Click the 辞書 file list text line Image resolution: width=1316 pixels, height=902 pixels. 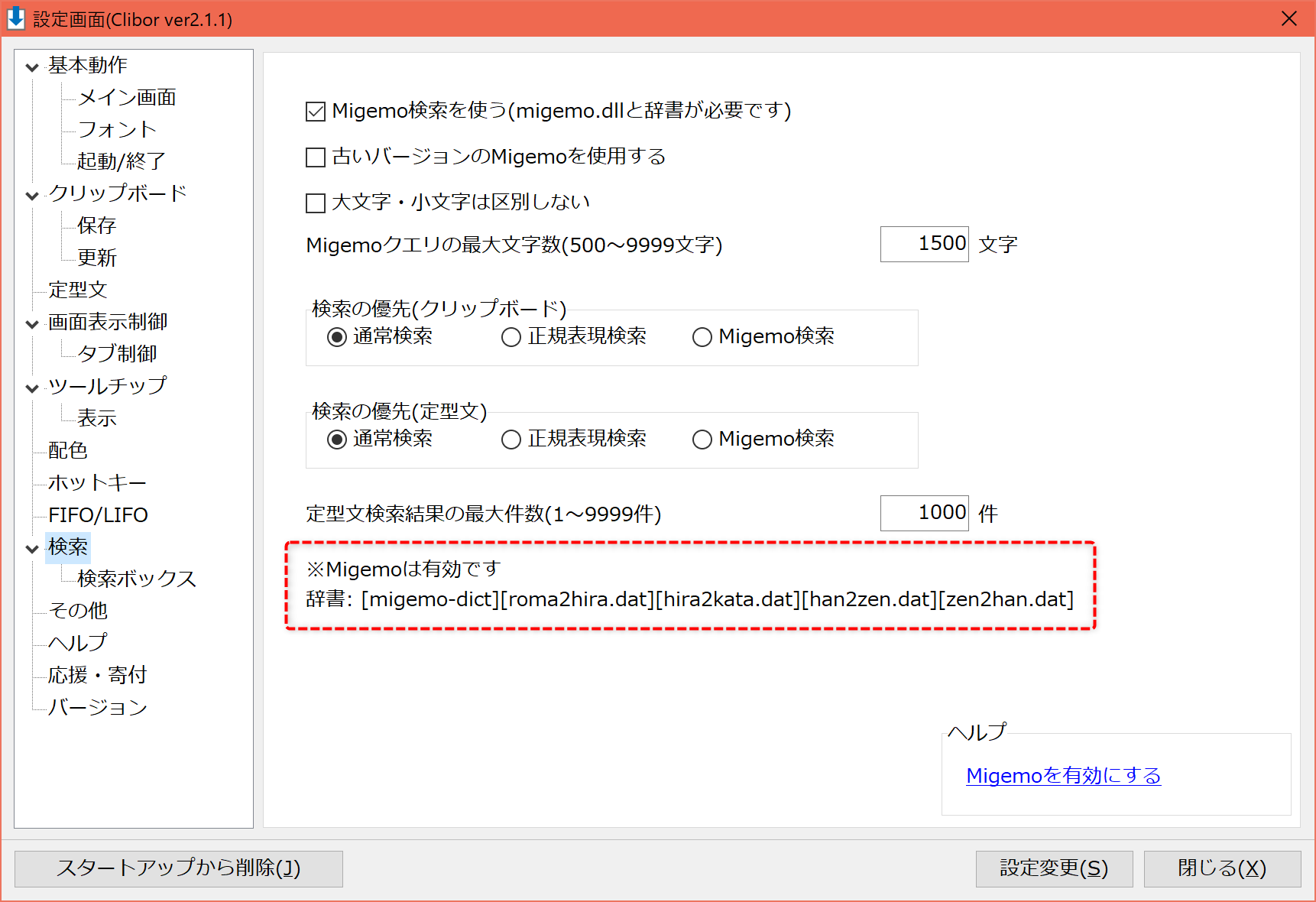point(689,599)
